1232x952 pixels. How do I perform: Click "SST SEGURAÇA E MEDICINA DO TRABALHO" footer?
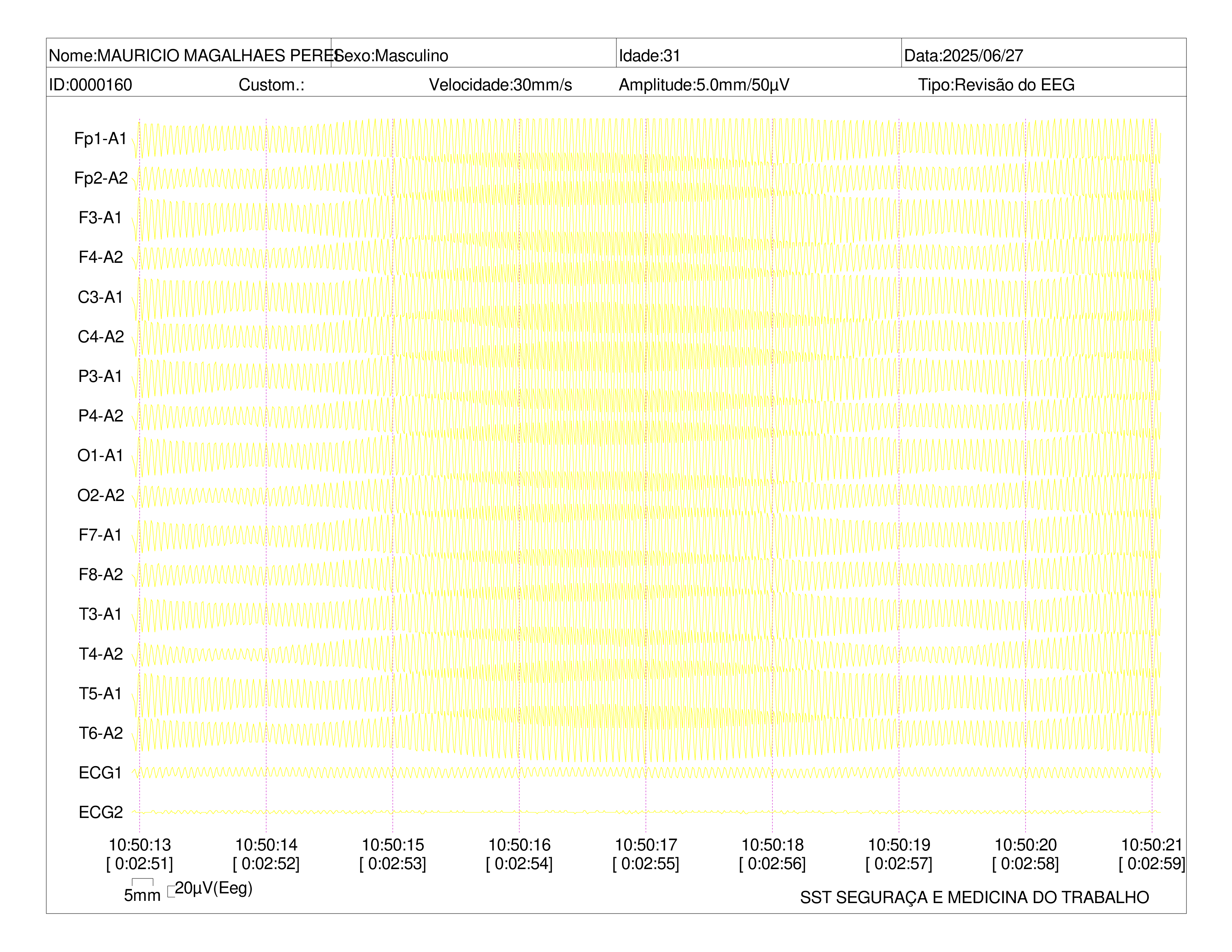click(x=974, y=898)
